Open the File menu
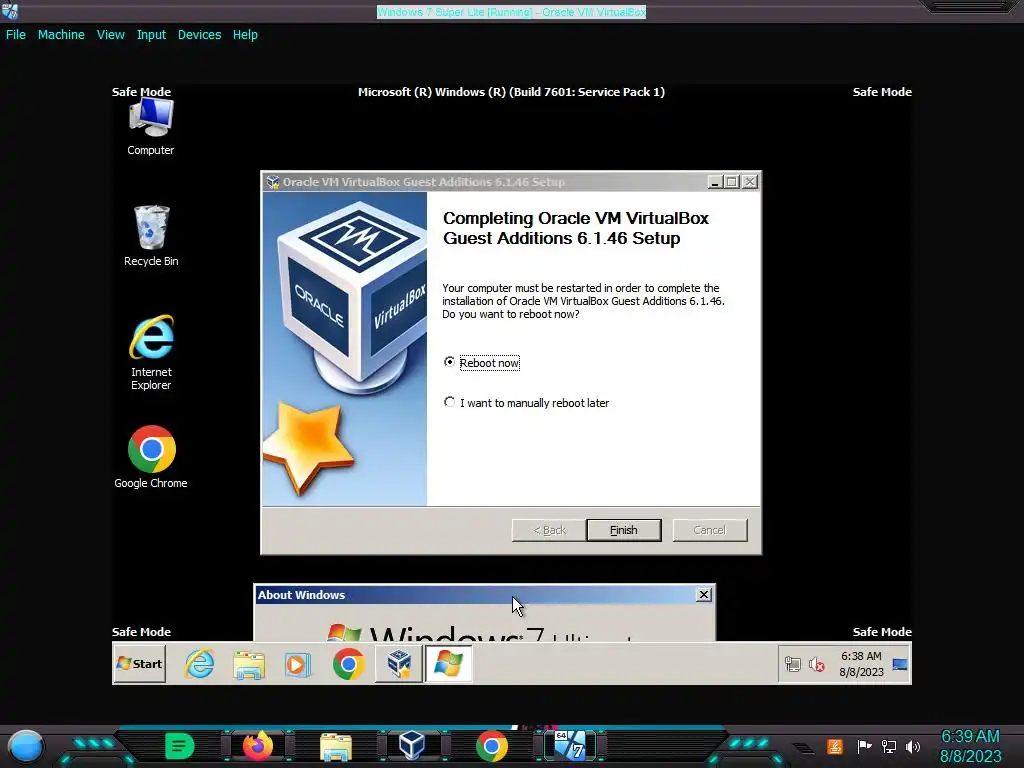 [16, 35]
